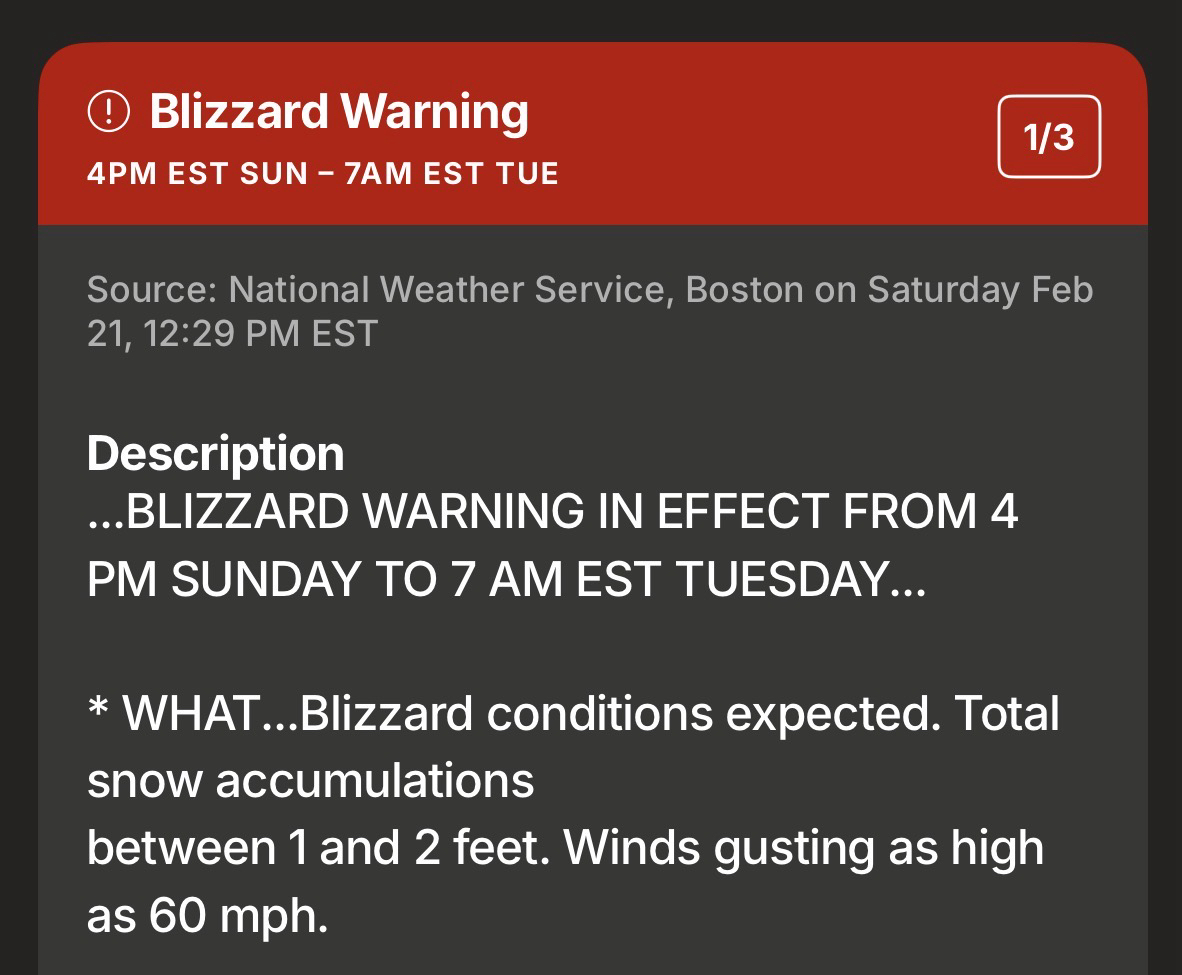The height and width of the screenshot is (975, 1182).
Task: Select the Blizzard Warning title
Action: (338, 112)
